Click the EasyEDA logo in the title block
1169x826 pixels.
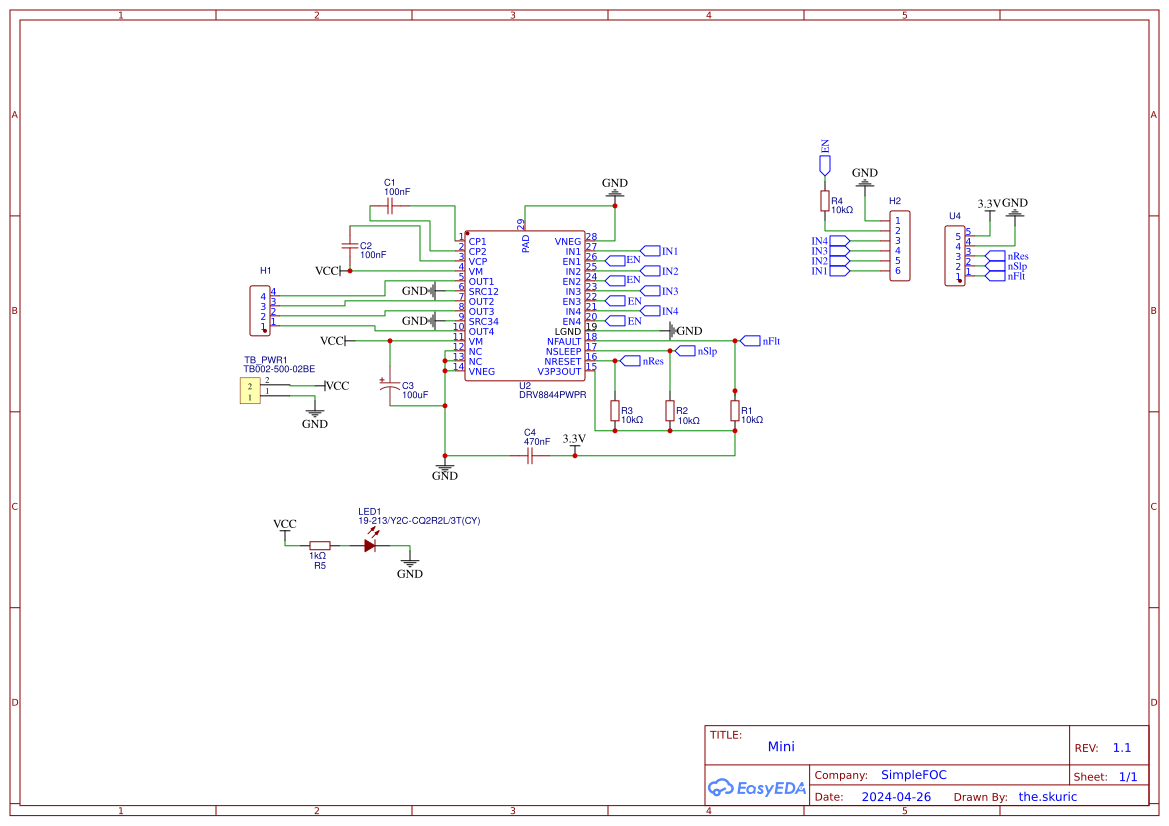tap(757, 788)
